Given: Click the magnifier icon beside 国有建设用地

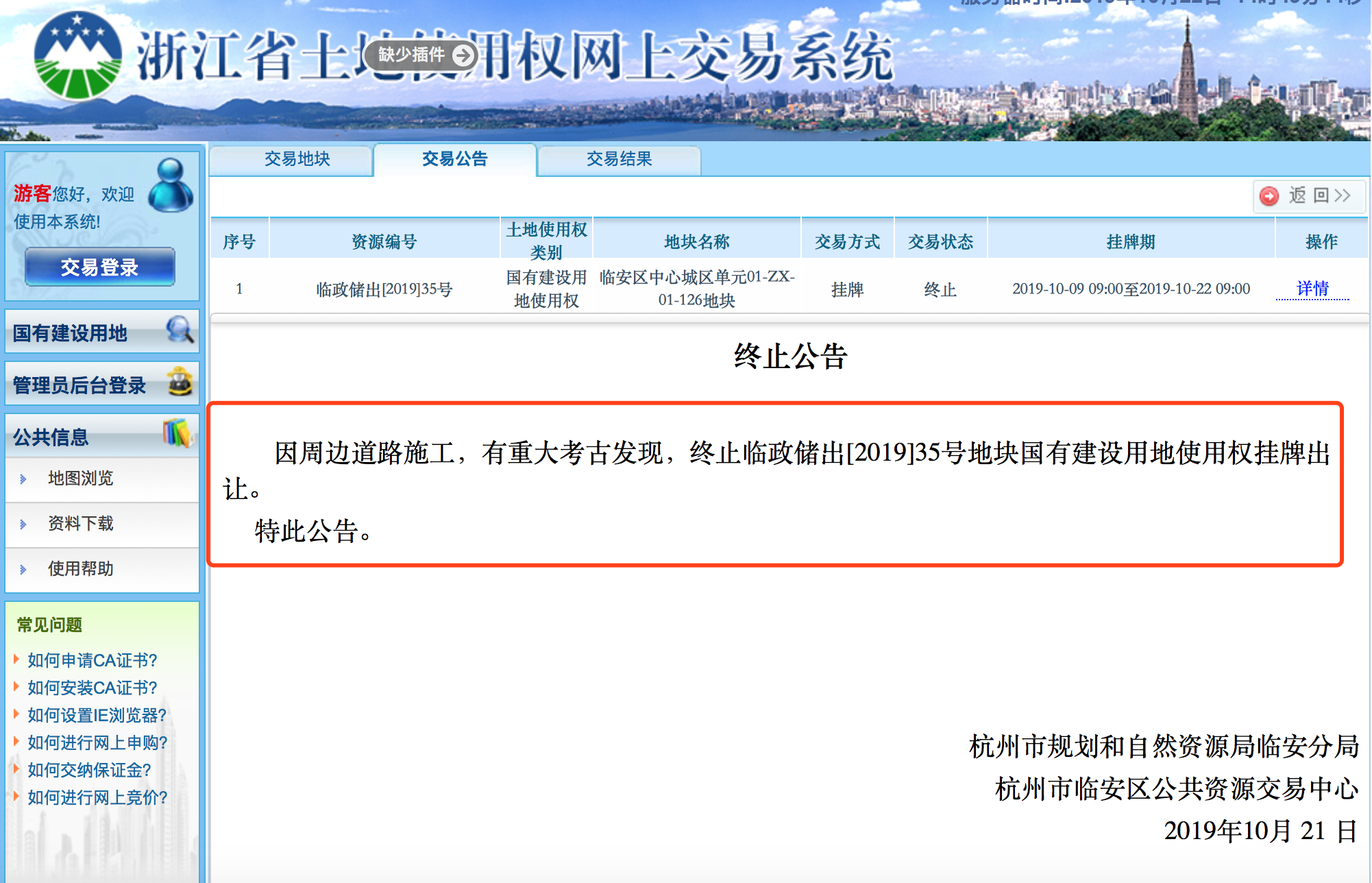Looking at the screenshot, I should pyautogui.click(x=180, y=330).
